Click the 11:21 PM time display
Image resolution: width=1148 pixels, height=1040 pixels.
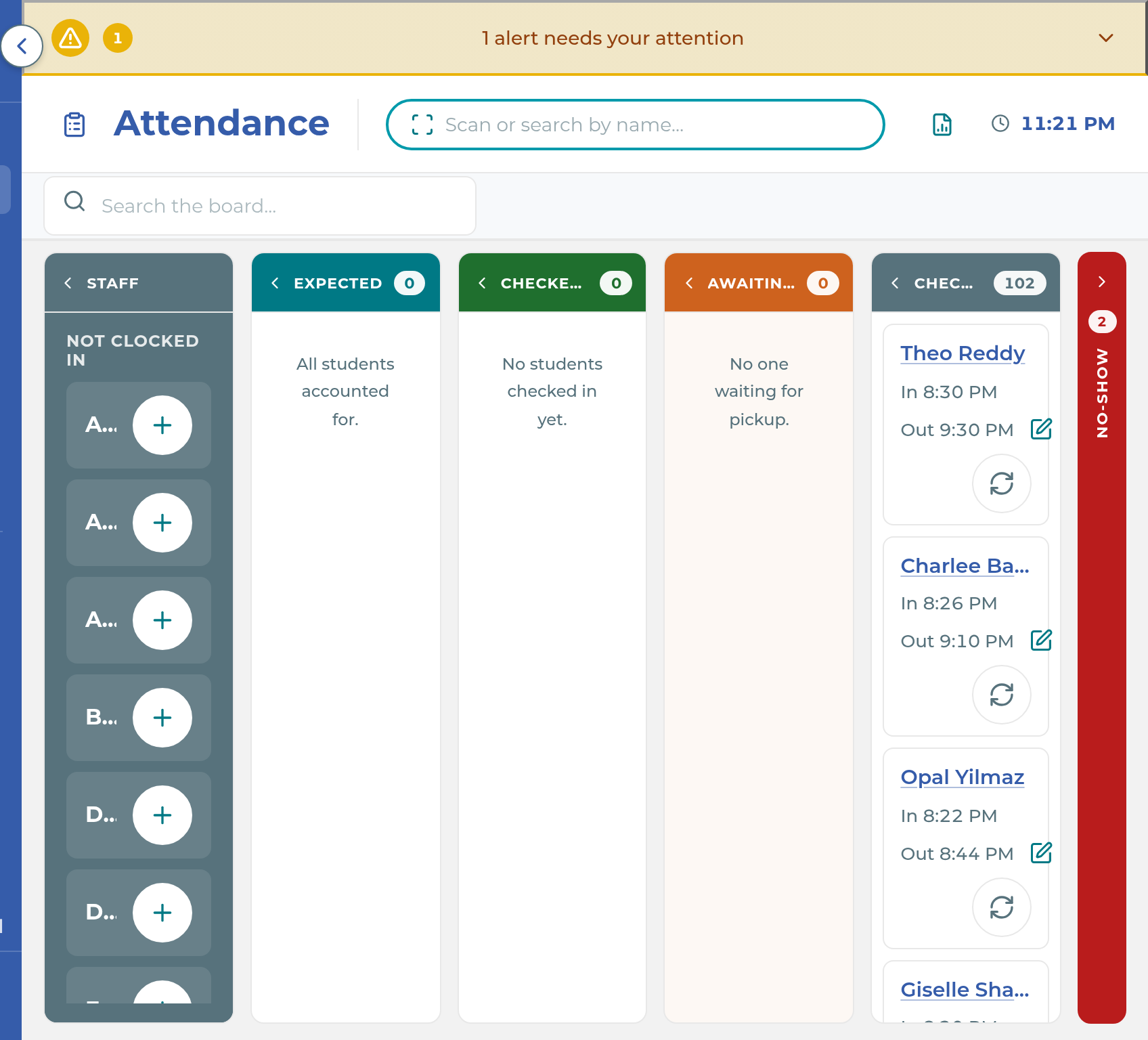point(1067,123)
